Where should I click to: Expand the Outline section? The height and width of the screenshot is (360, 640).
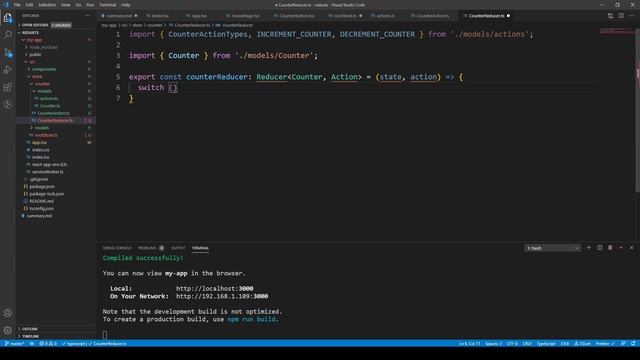pyautogui.click(x=29, y=329)
